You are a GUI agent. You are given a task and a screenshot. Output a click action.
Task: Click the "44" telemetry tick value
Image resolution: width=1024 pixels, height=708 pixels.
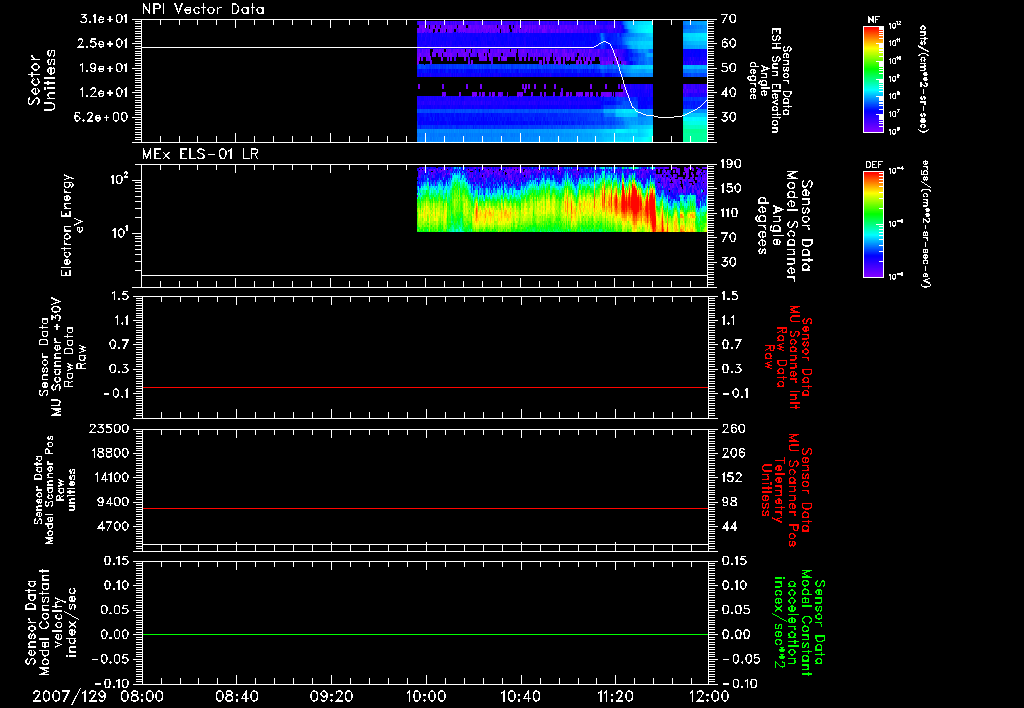pos(729,526)
